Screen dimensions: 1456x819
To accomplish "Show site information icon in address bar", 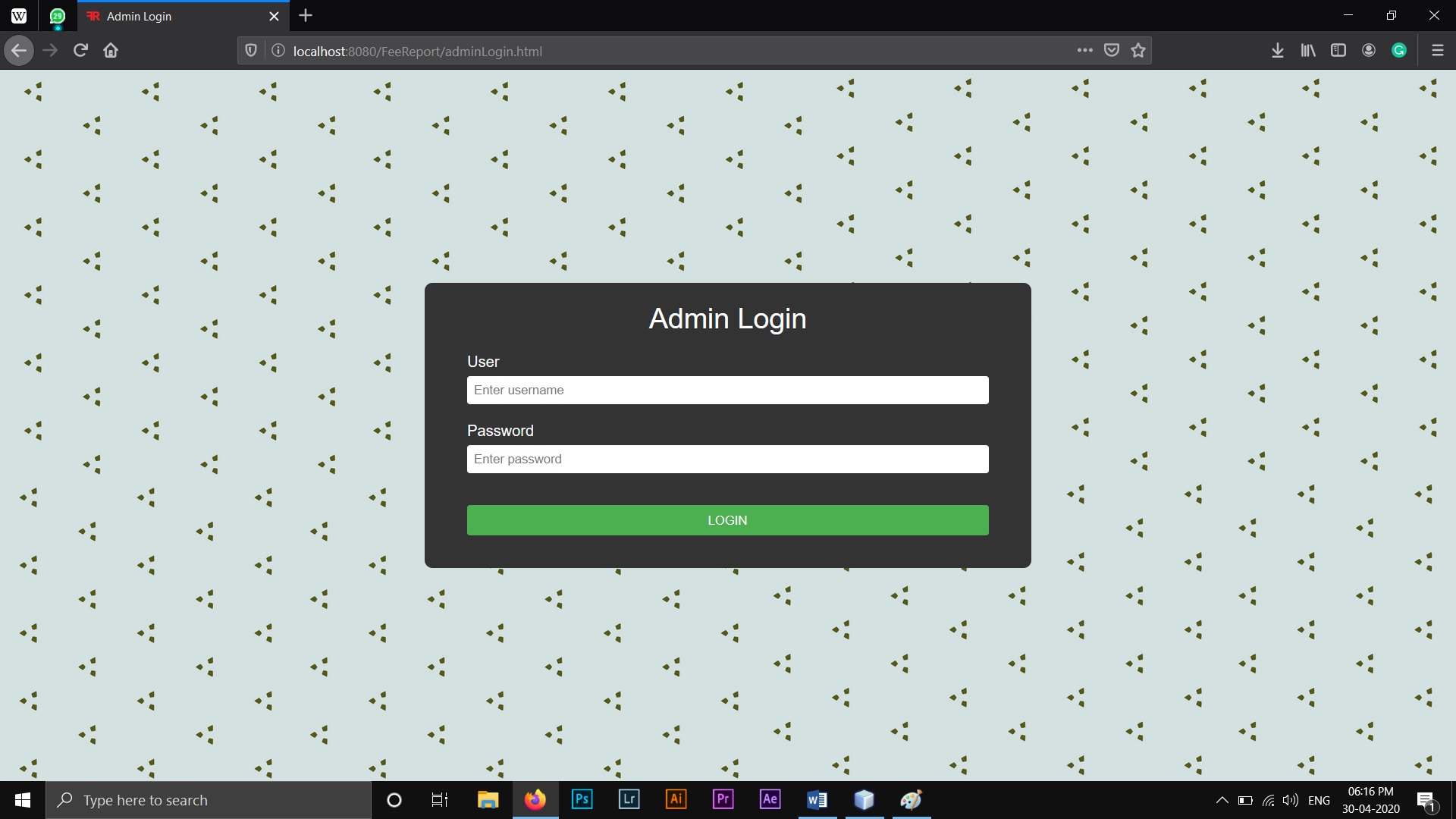I will click(x=278, y=51).
